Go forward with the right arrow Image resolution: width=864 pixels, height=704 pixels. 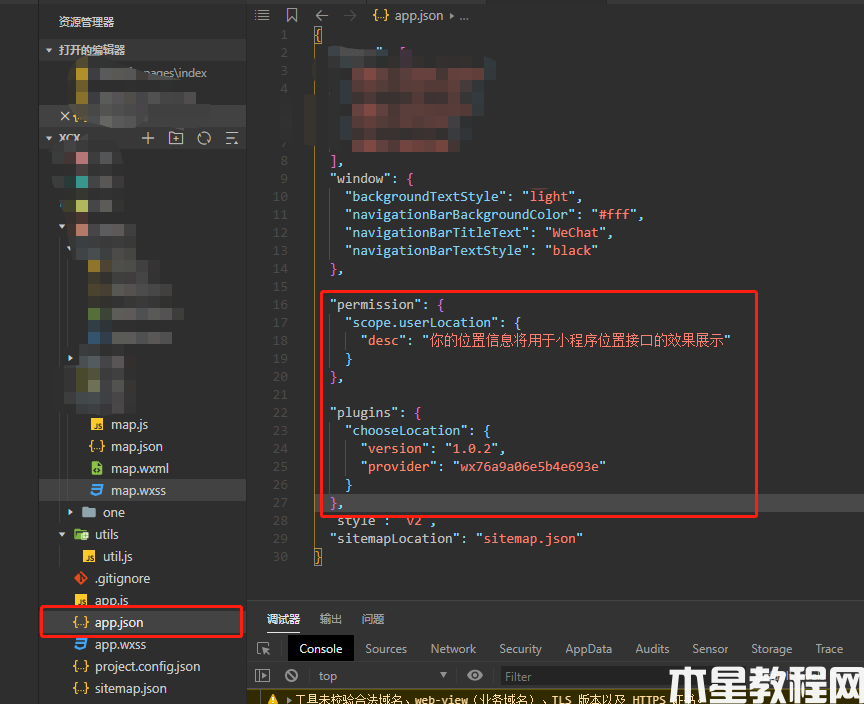coord(350,15)
